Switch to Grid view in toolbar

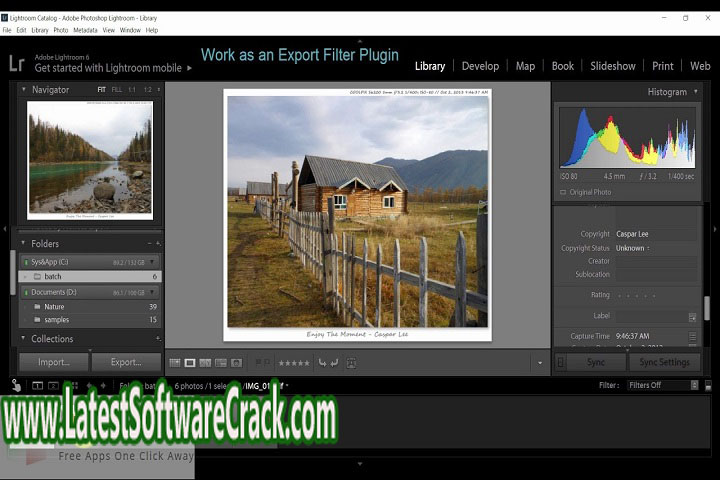pyautogui.click(x=175, y=363)
